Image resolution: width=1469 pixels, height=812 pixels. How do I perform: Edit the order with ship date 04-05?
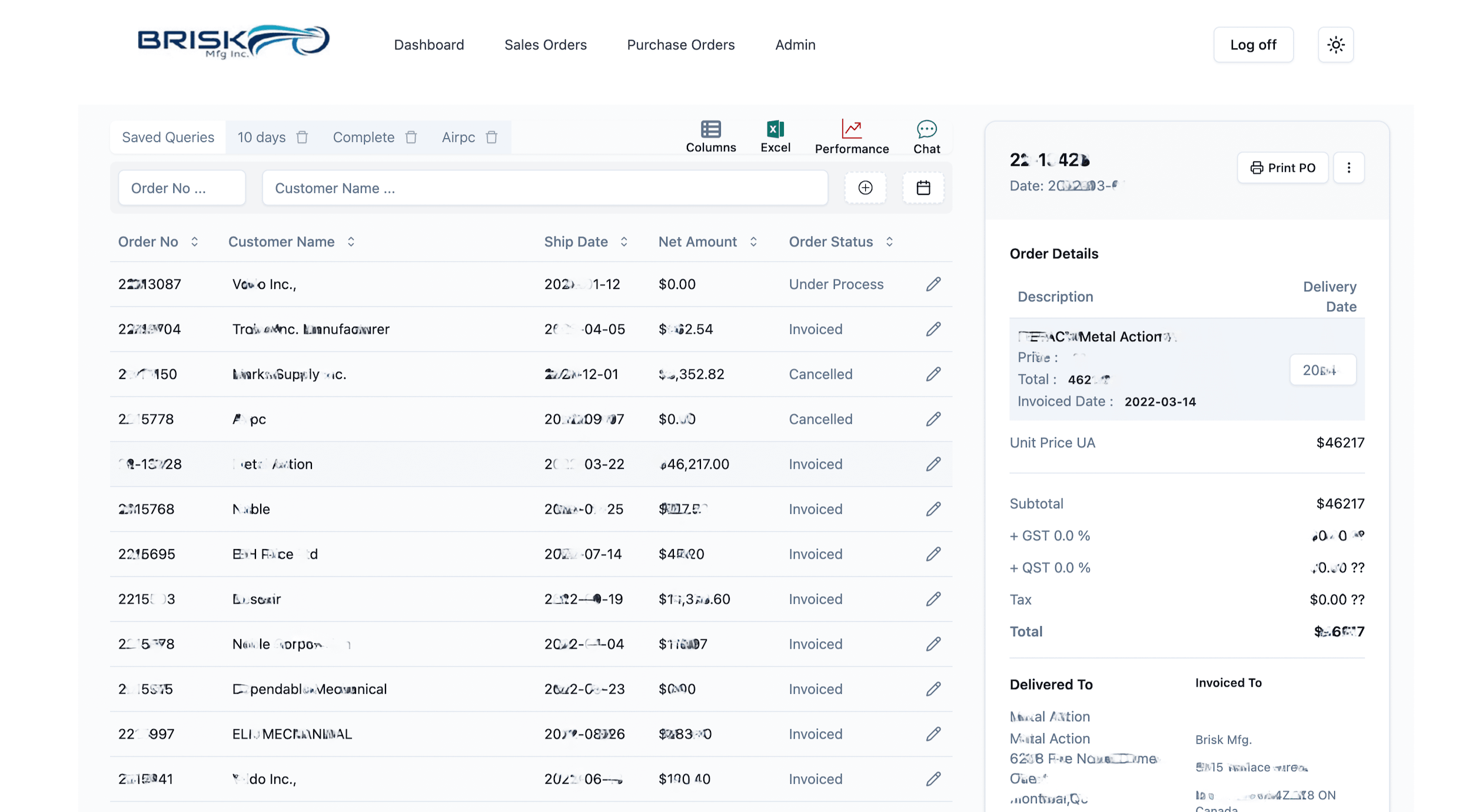pos(933,329)
